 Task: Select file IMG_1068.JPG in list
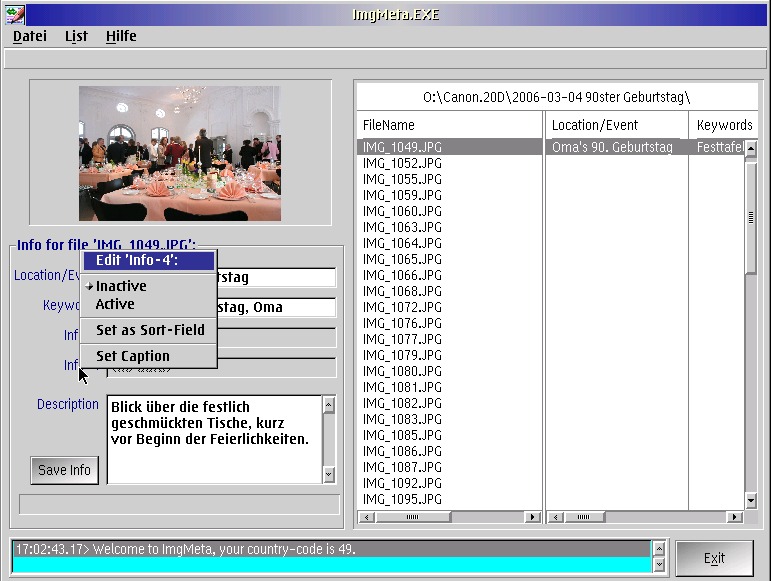pyautogui.click(x=449, y=291)
